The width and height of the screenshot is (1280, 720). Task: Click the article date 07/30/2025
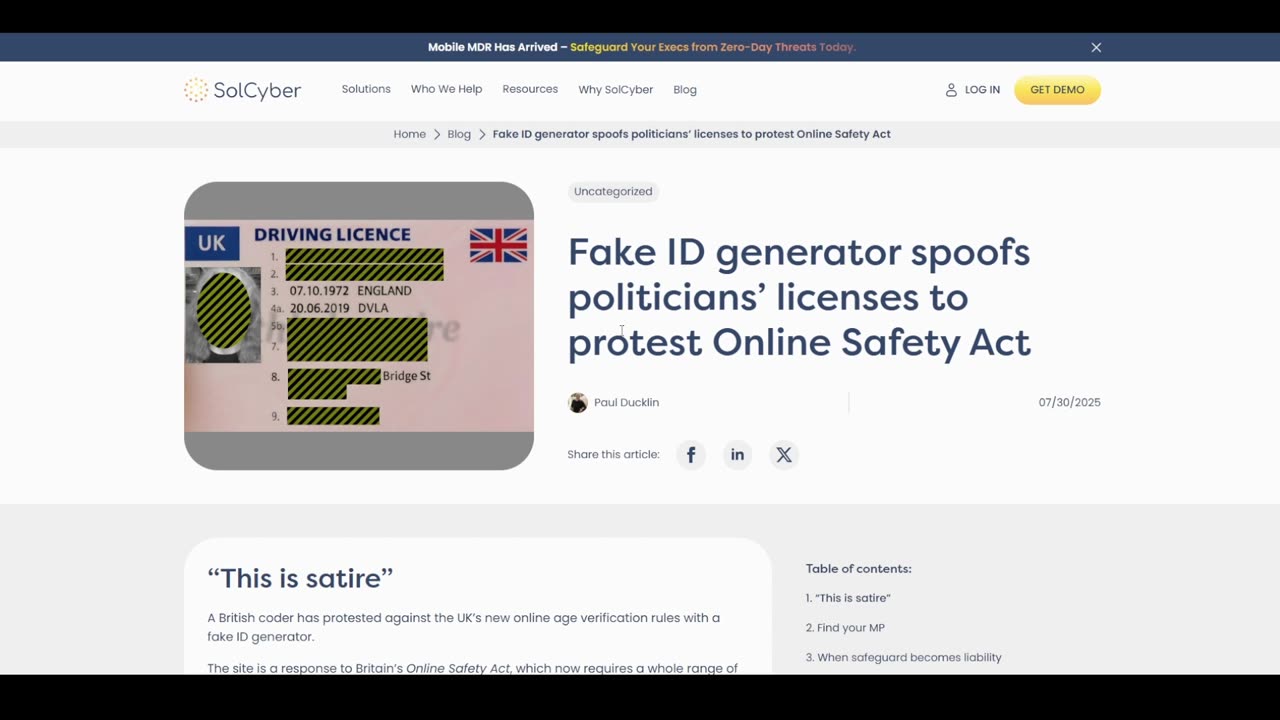(1069, 403)
